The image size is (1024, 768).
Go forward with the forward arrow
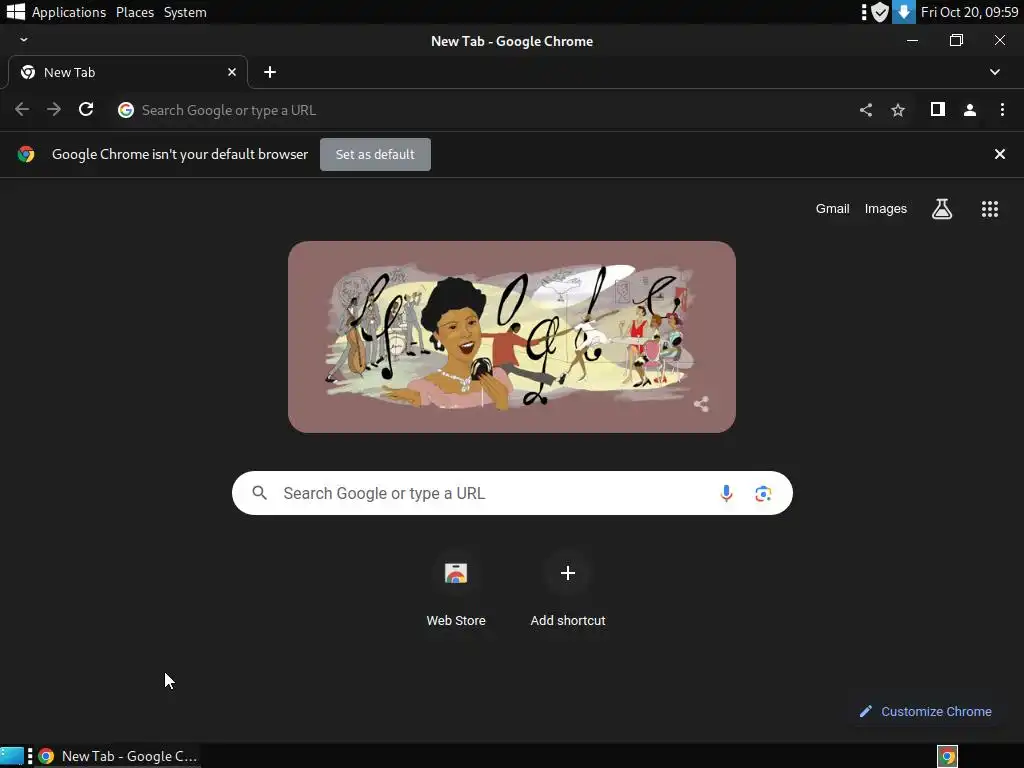(x=54, y=110)
